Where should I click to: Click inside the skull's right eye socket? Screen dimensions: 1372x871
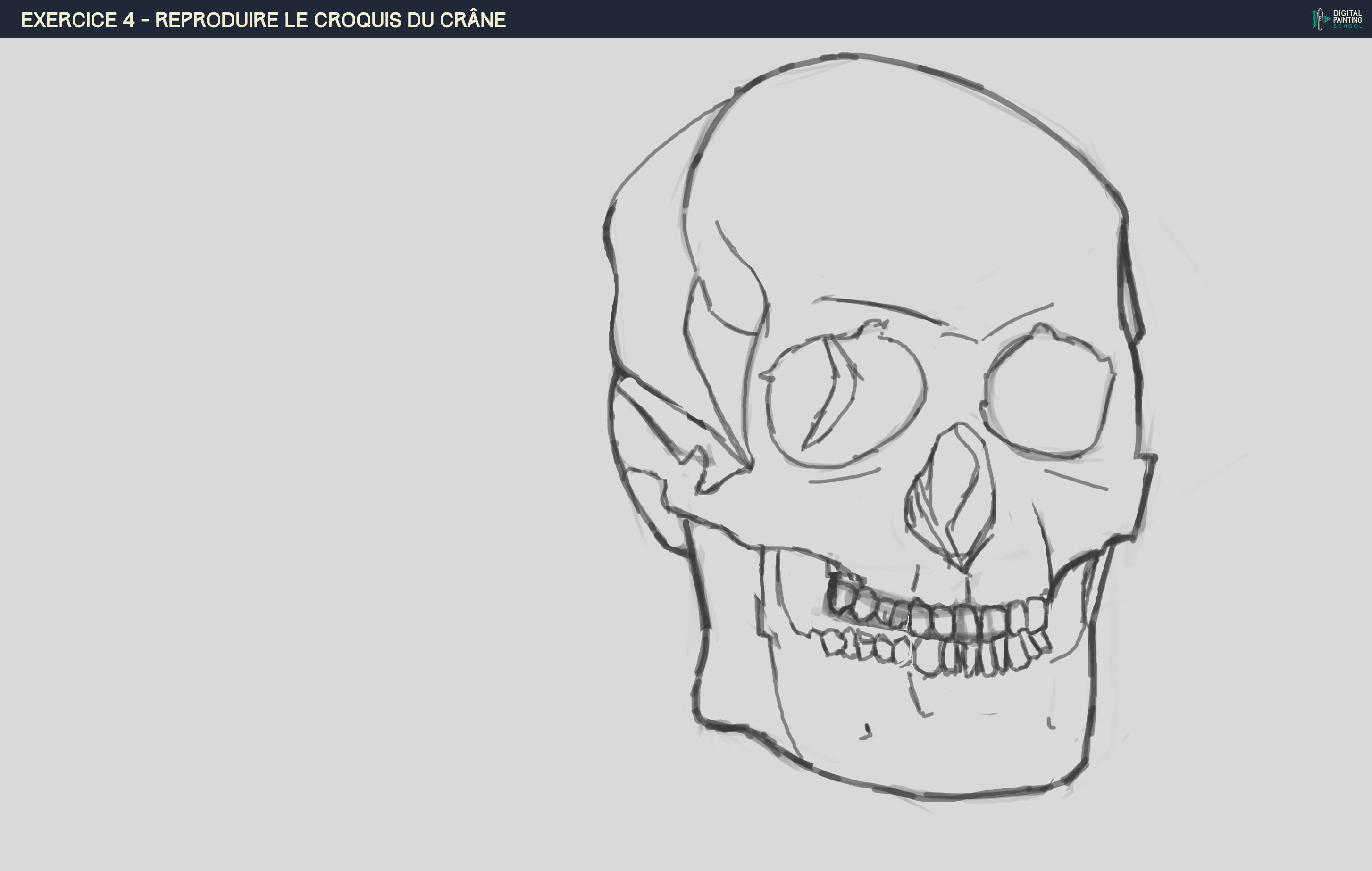(x=1048, y=396)
